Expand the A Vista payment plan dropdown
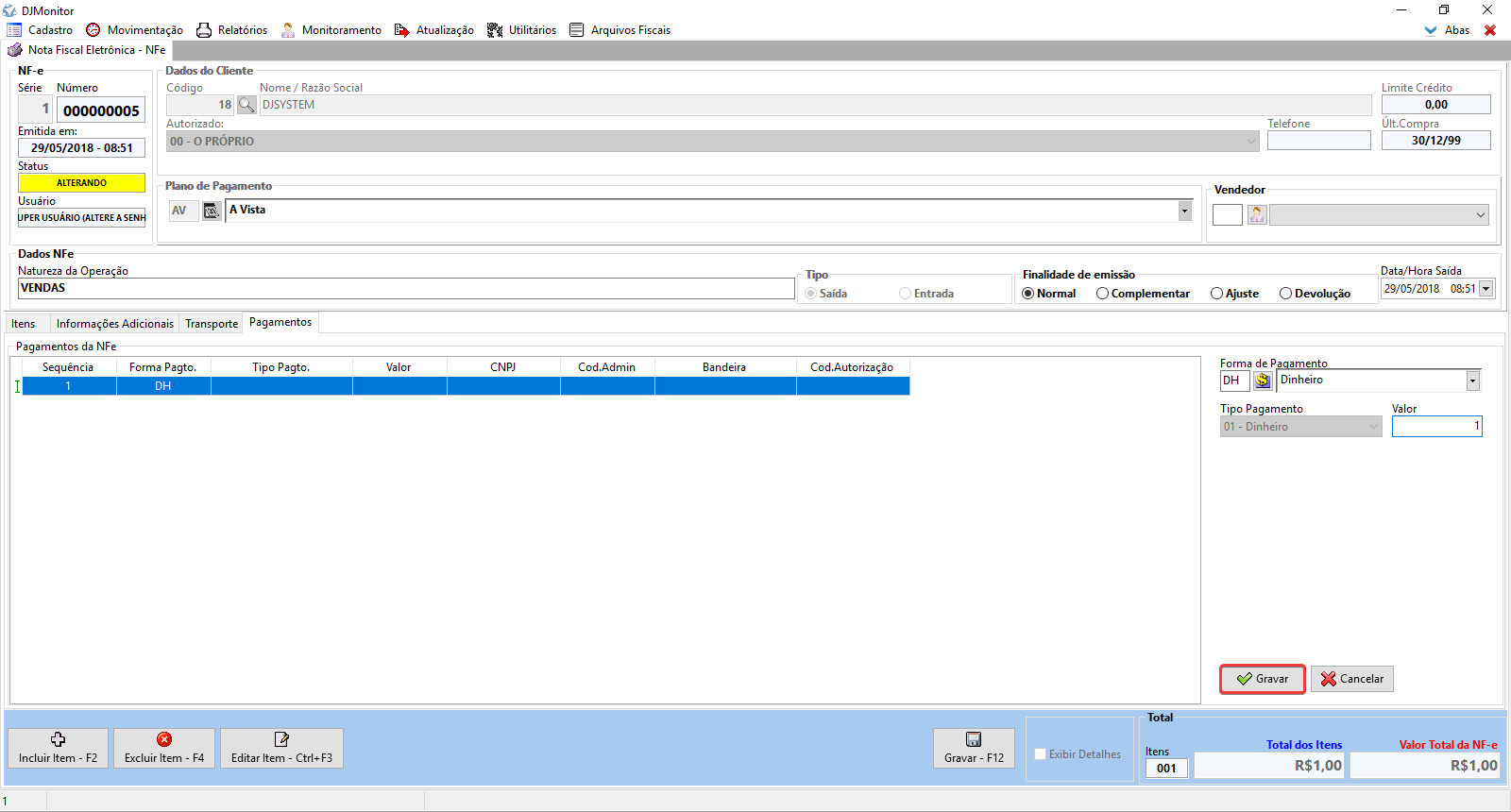 coord(1184,211)
